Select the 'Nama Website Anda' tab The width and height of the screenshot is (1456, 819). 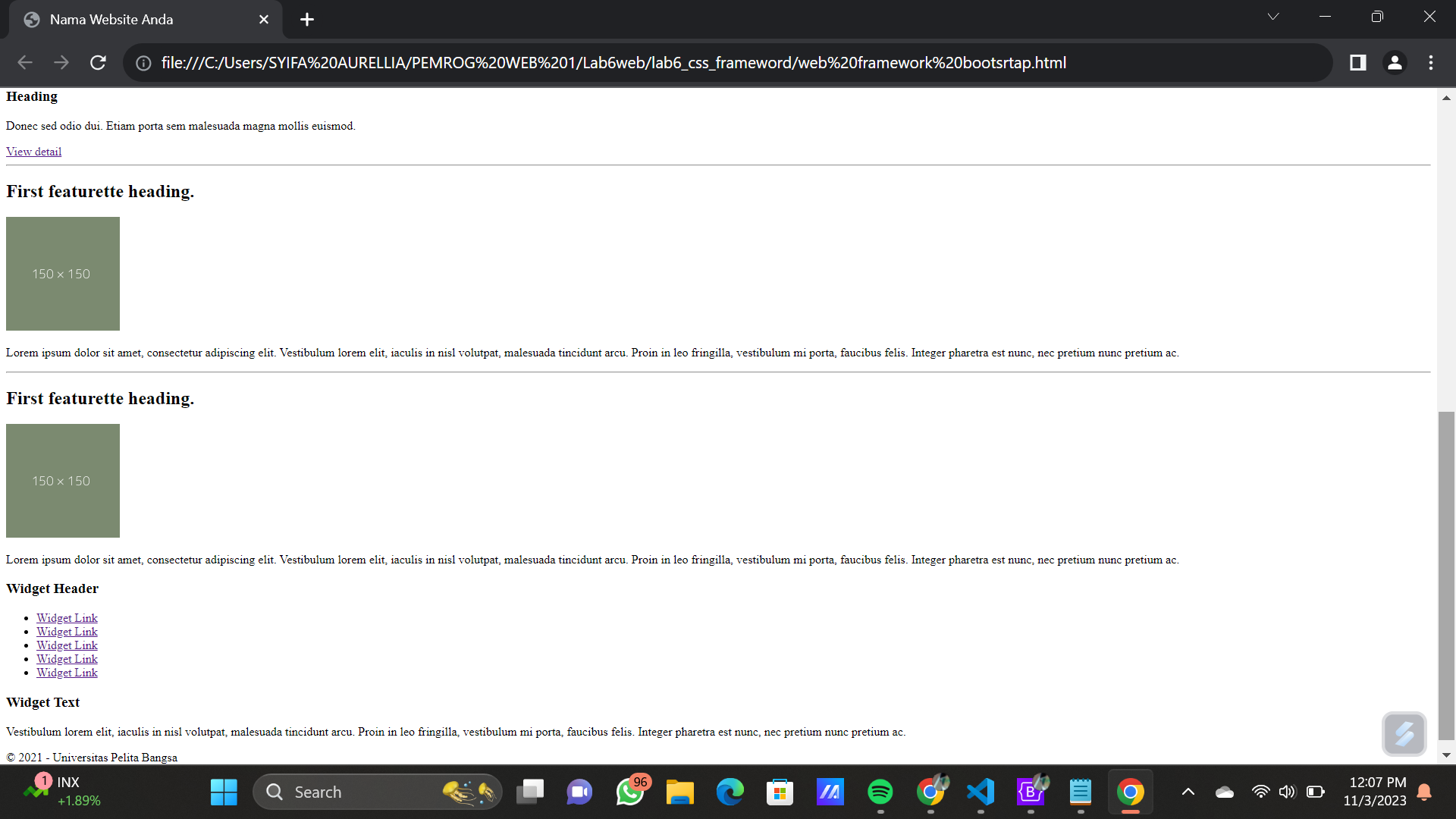[x=110, y=19]
